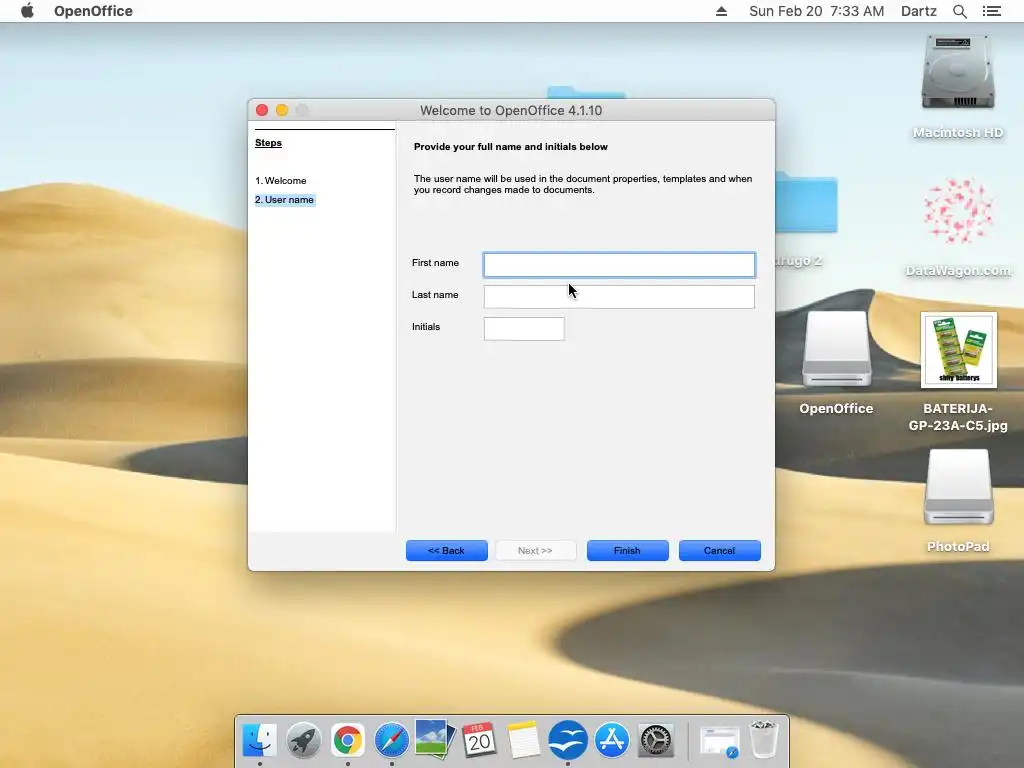Click the Steps heading

[268, 142]
